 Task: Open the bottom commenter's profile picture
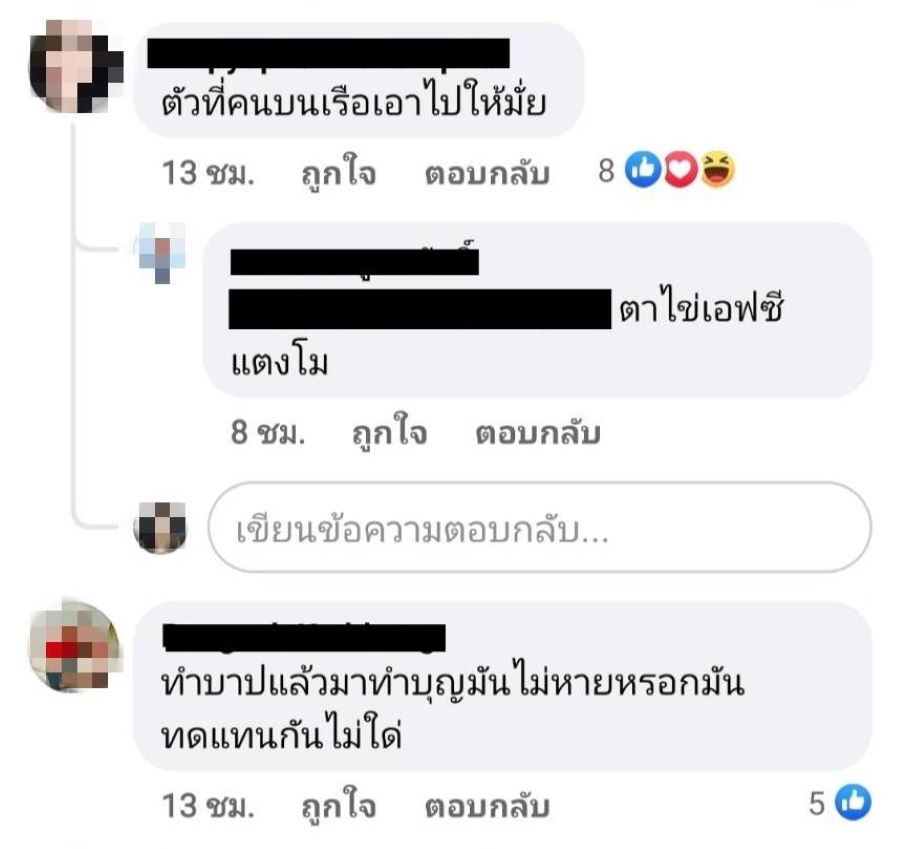[75, 645]
